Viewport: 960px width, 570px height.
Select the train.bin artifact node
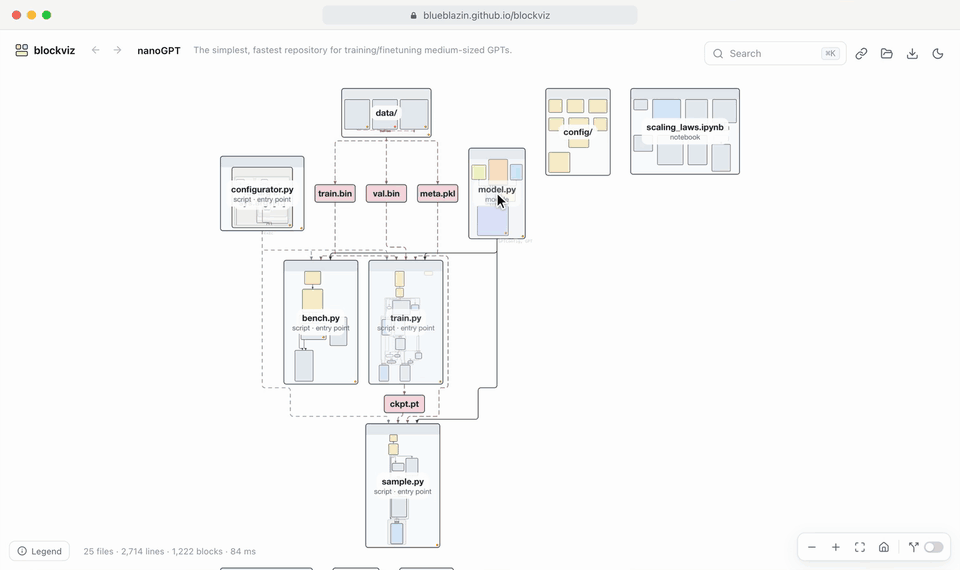click(335, 193)
